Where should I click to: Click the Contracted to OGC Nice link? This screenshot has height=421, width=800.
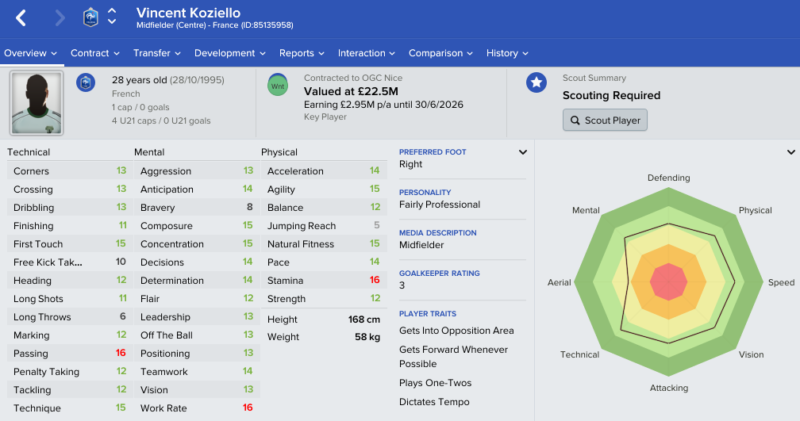353,78
